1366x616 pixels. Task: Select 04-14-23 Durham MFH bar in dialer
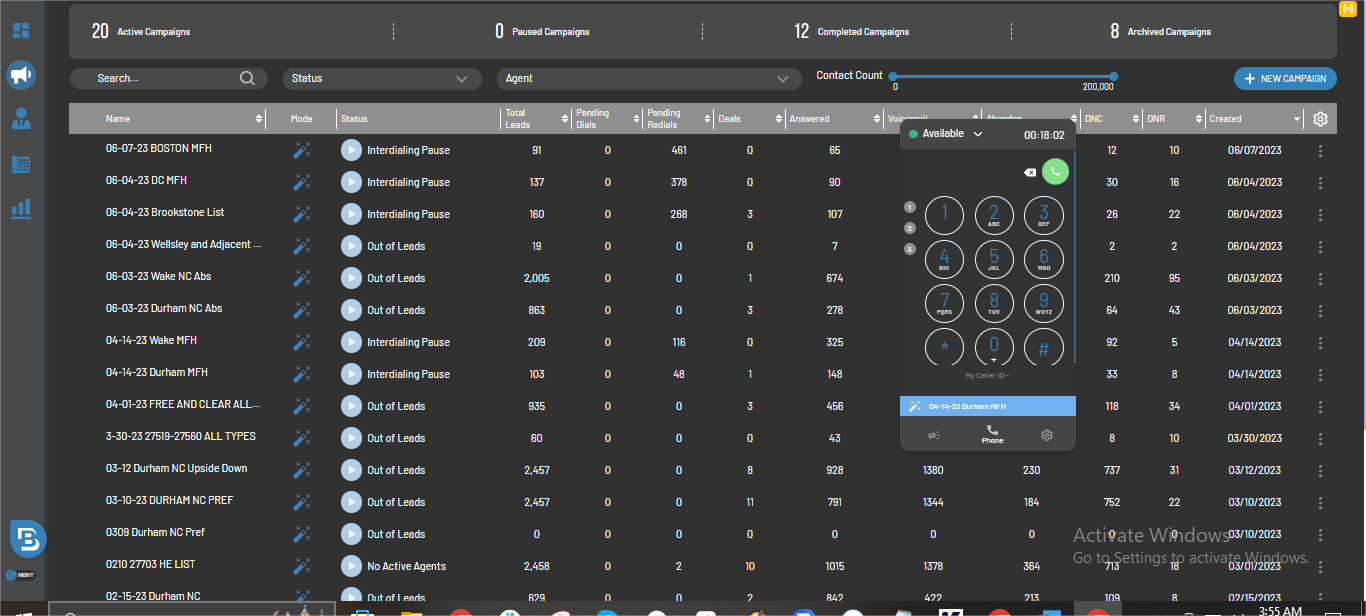click(988, 406)
